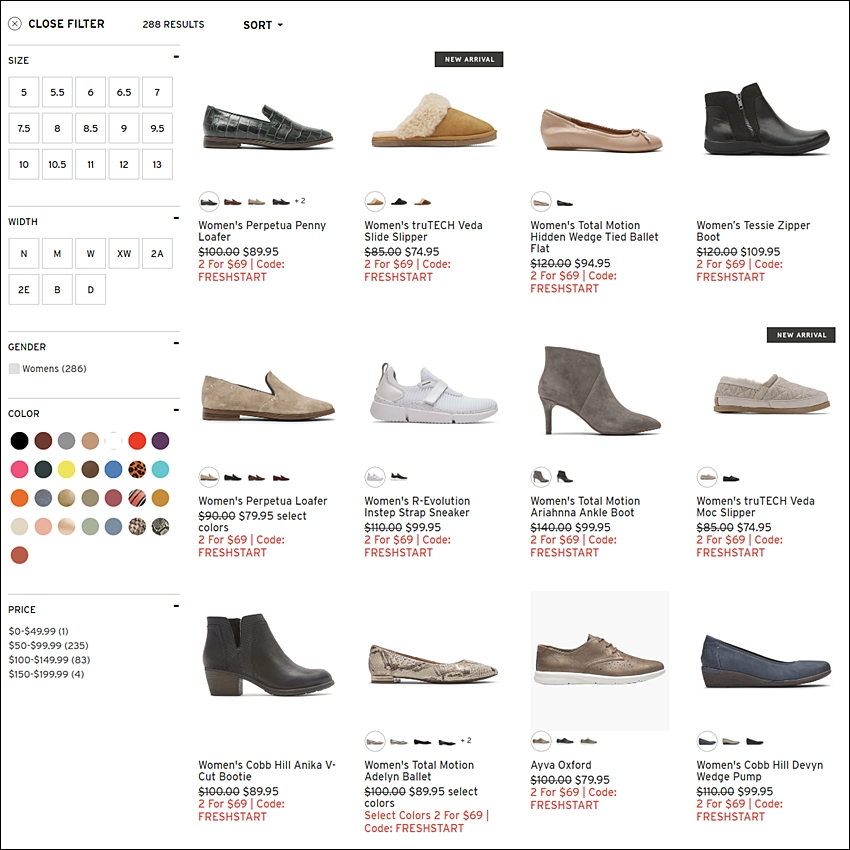
Task: Pick black variant of Hidden Wedge Tied Ballet Flat
Action: tap(565, 203)
